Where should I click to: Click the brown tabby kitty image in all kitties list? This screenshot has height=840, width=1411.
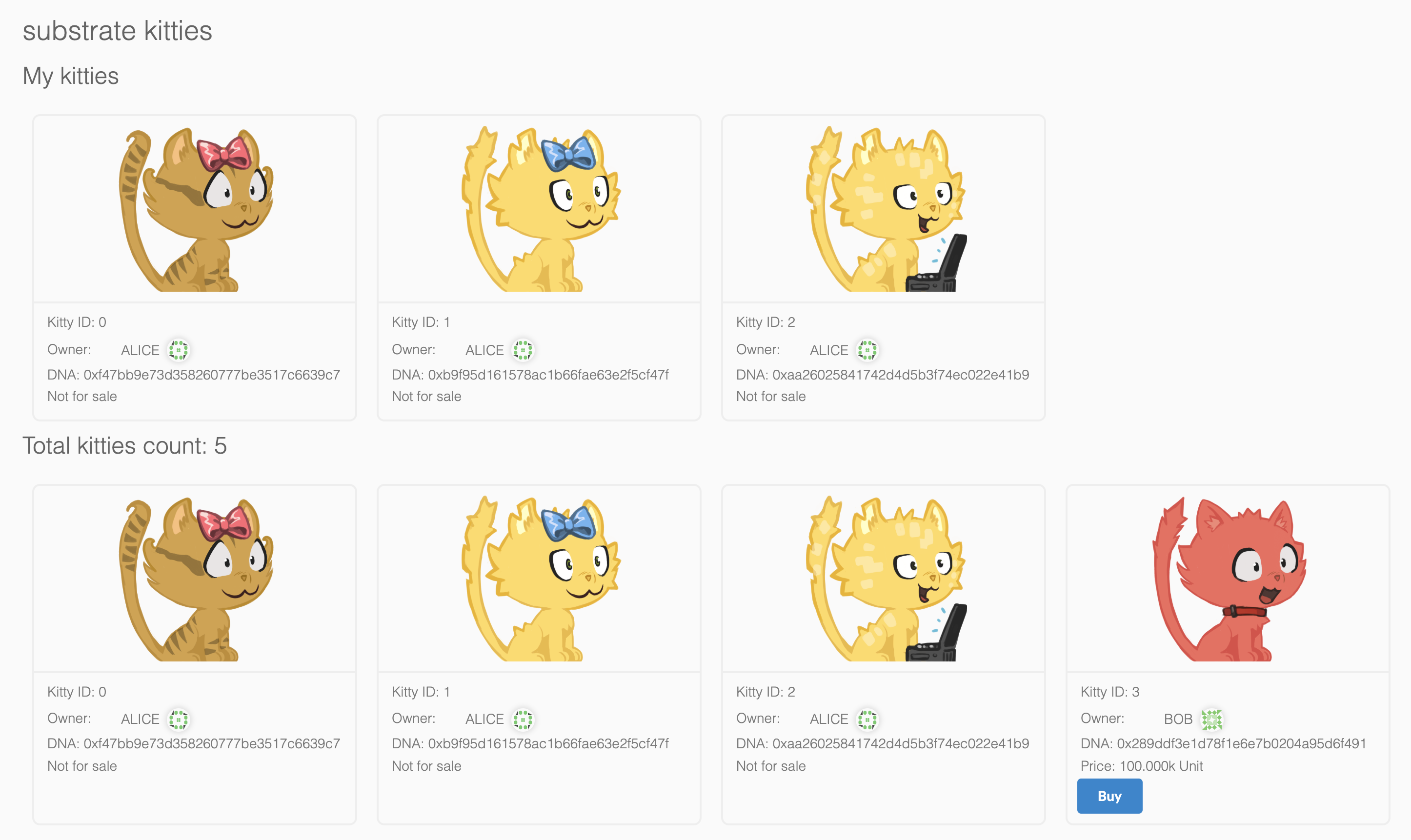pos(195,579)
